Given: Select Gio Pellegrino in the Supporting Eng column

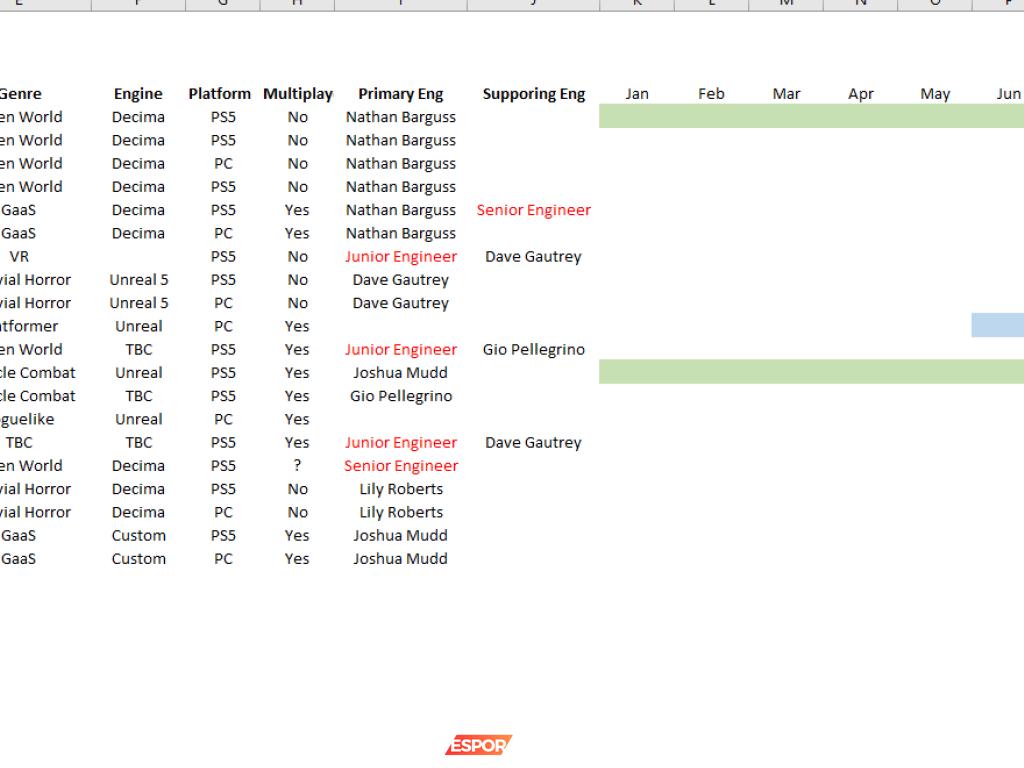Looking at the screenshot, I should (x=533, y=350).
